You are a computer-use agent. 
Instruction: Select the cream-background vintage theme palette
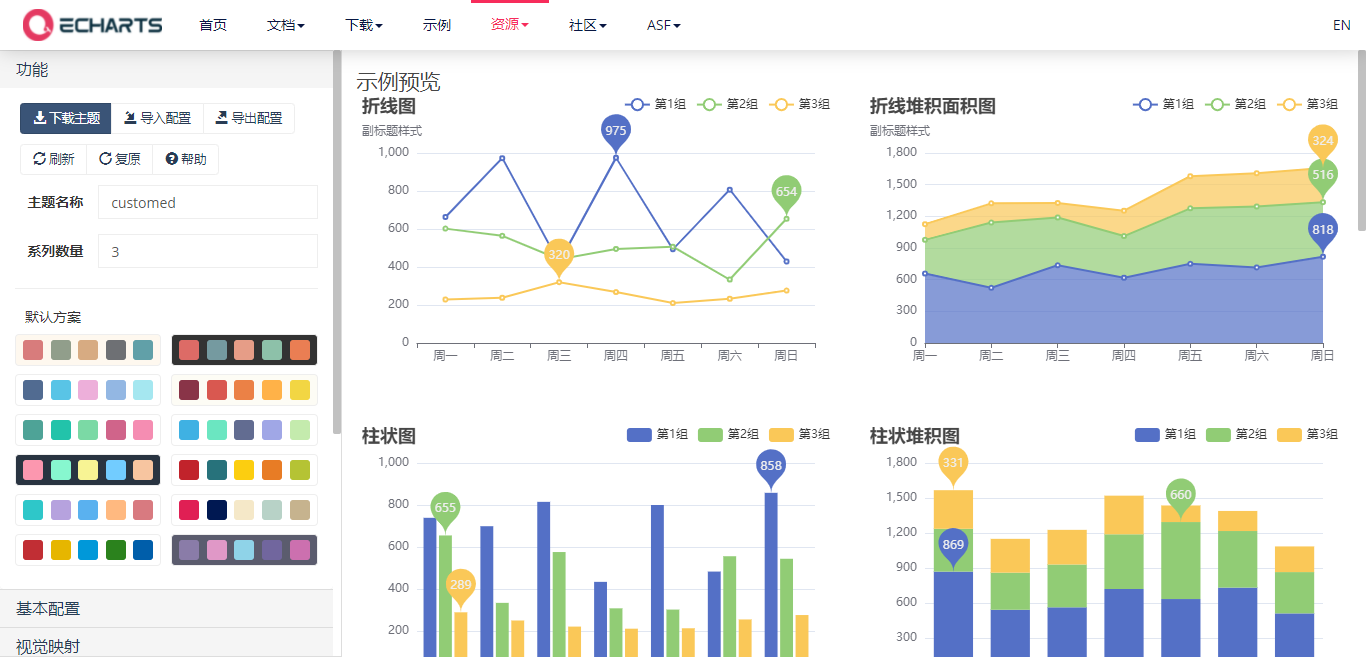click(x=88, y=350)
